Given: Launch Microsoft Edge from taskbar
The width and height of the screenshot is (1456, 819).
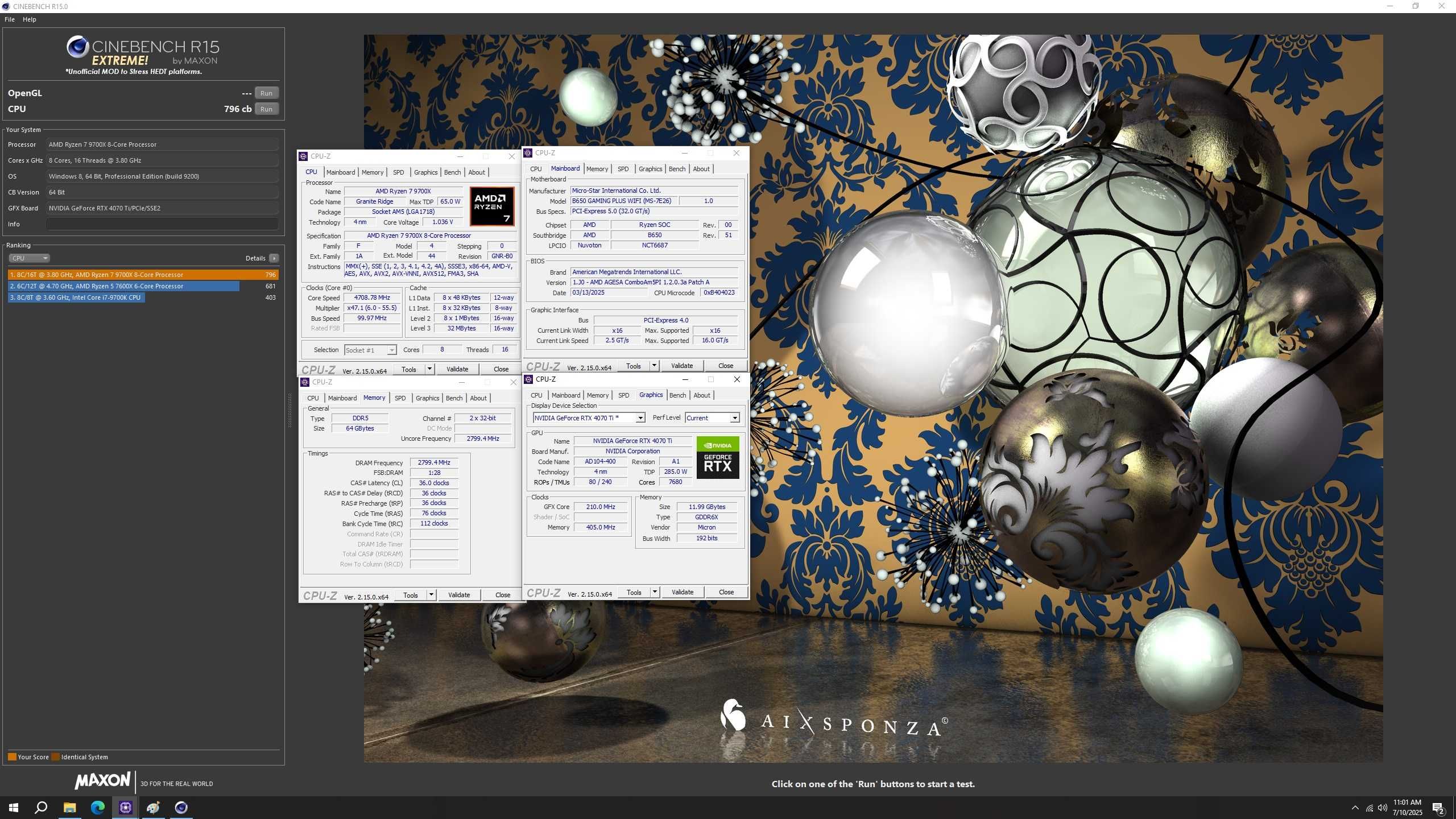Looking at the screenshot, I should click(98, 808).
